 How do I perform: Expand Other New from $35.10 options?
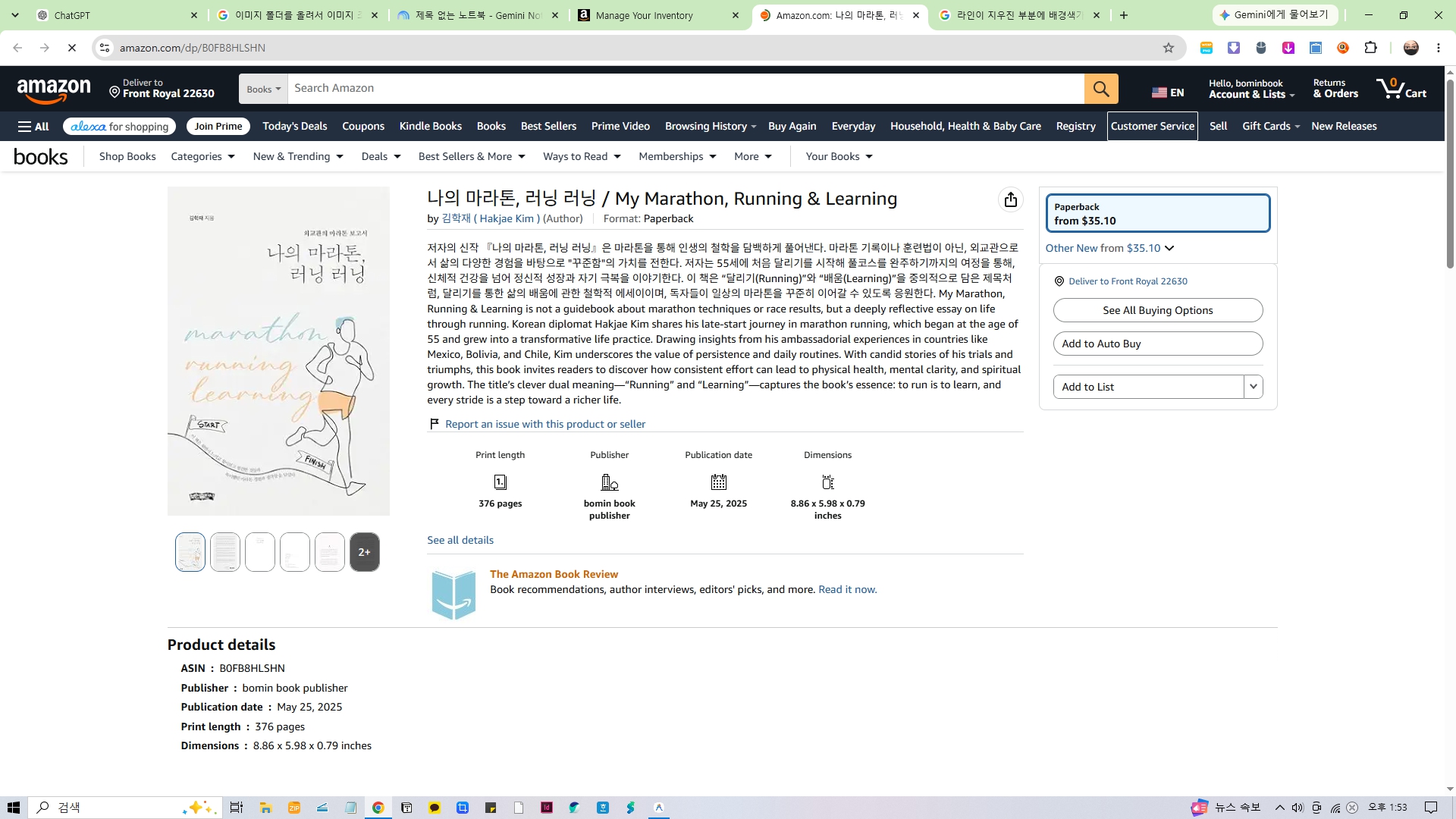coord(1109,248)
